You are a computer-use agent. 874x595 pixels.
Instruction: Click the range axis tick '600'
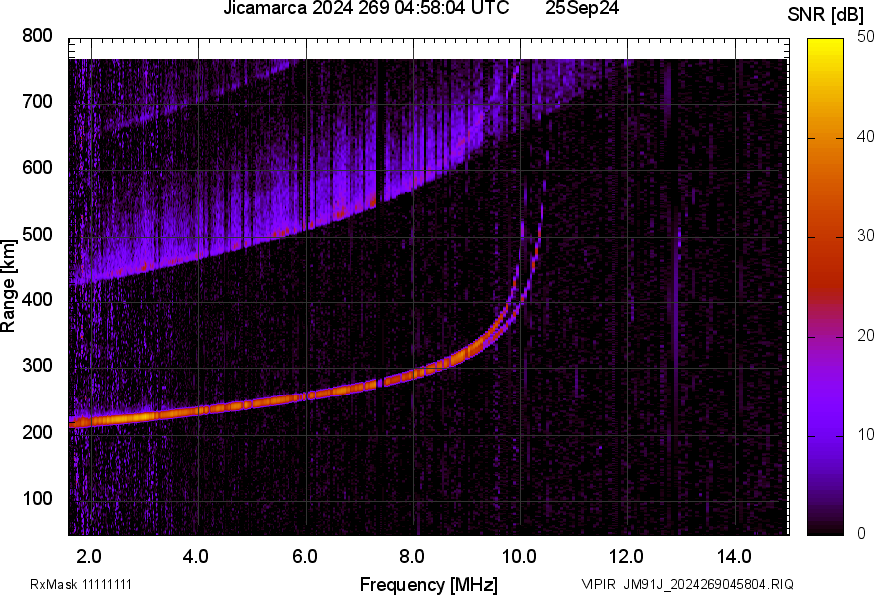pos(37,168)
